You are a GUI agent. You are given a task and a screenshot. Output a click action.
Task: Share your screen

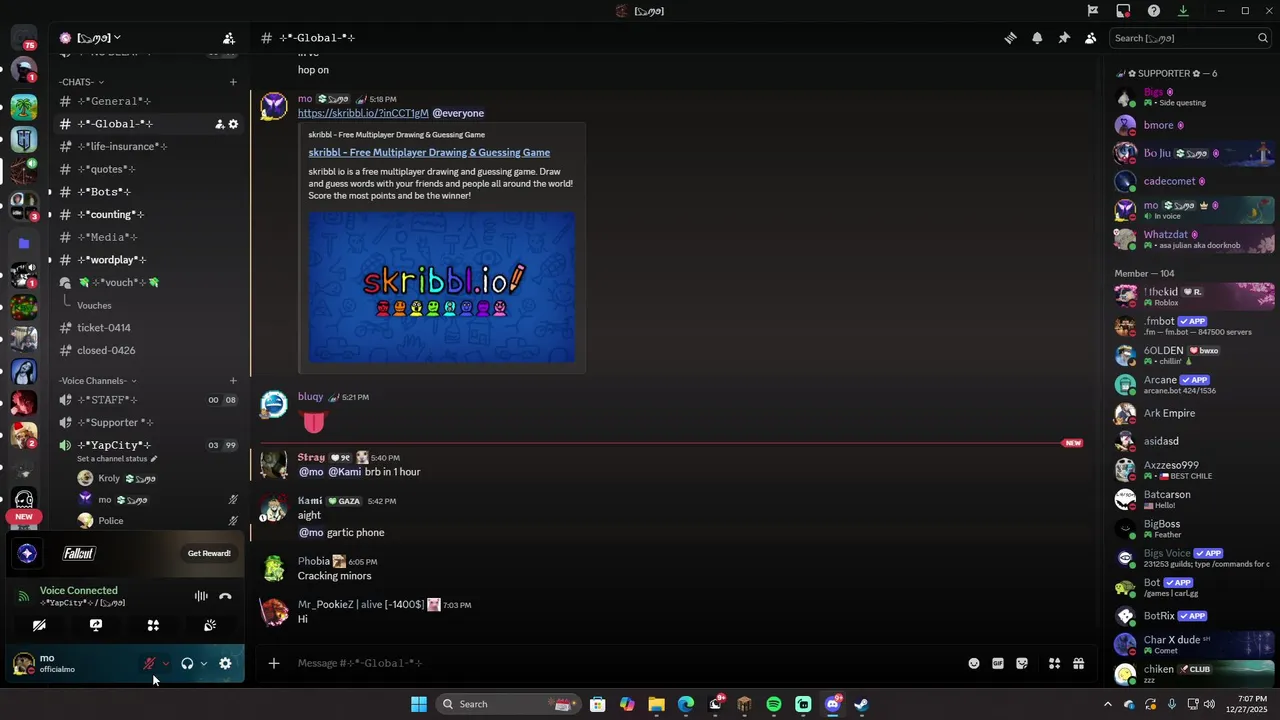coord(96,625)
